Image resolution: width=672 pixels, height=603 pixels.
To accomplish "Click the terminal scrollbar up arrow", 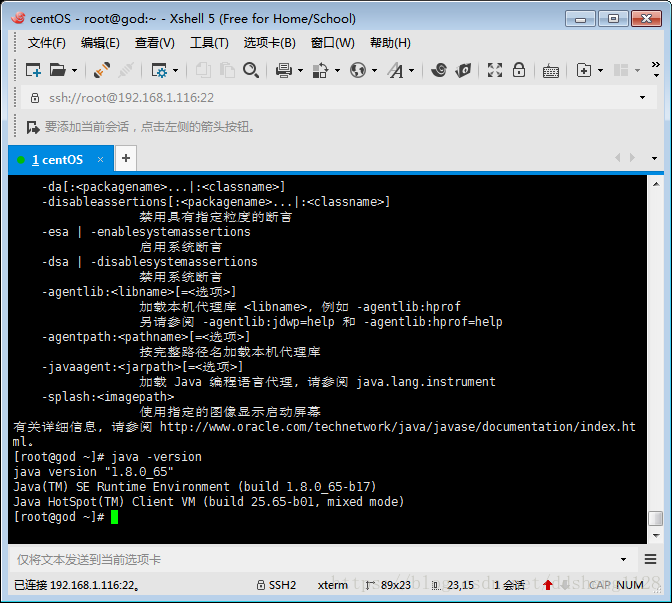I will click(x=656, y=185).
